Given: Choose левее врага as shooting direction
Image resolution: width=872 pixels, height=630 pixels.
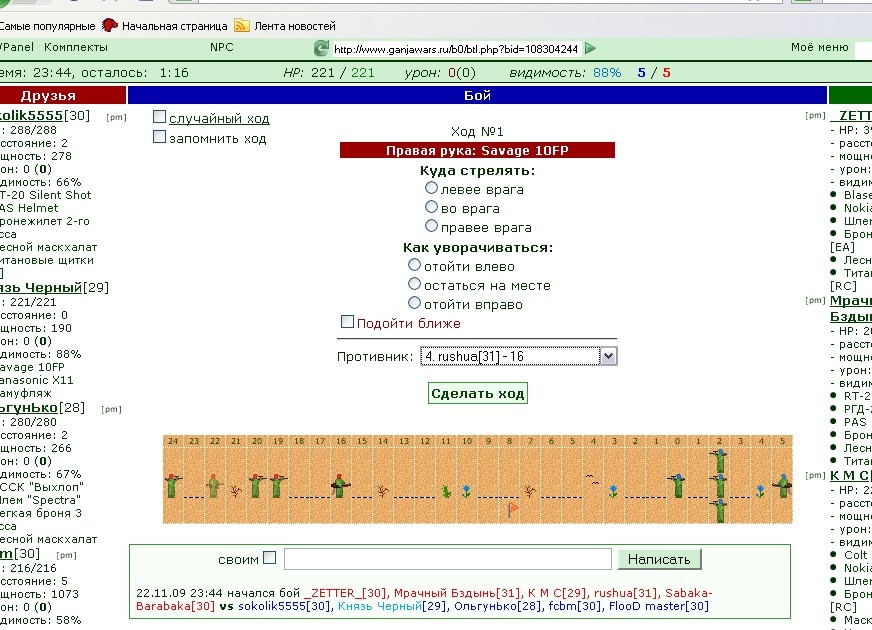Looking at the screenshot, I should click(431, 188).
